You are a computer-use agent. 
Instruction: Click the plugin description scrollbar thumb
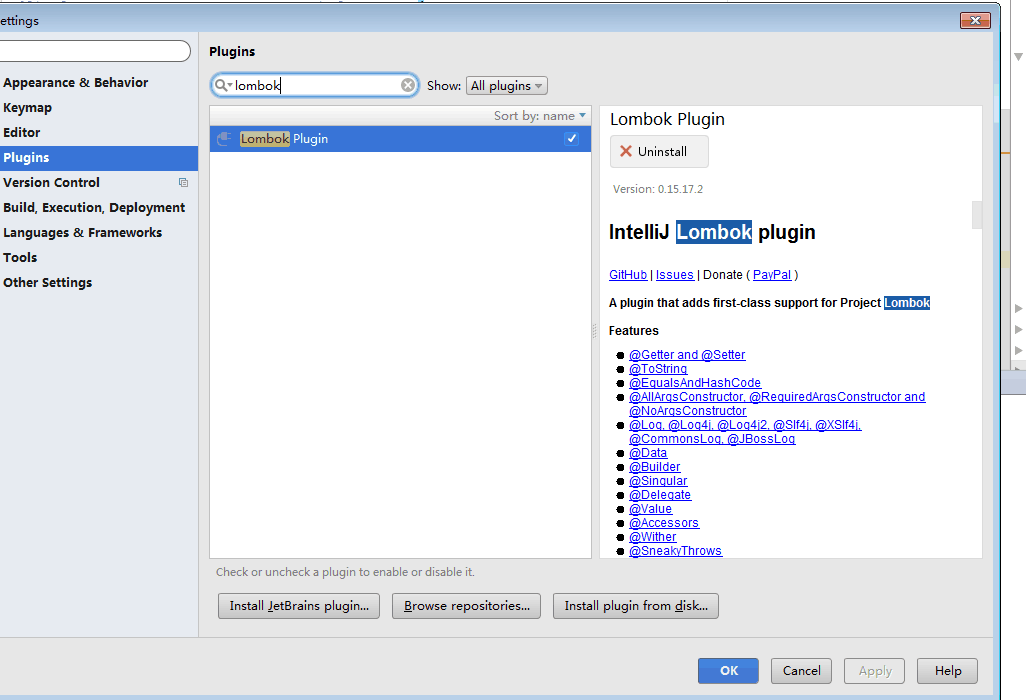[977, 215]
